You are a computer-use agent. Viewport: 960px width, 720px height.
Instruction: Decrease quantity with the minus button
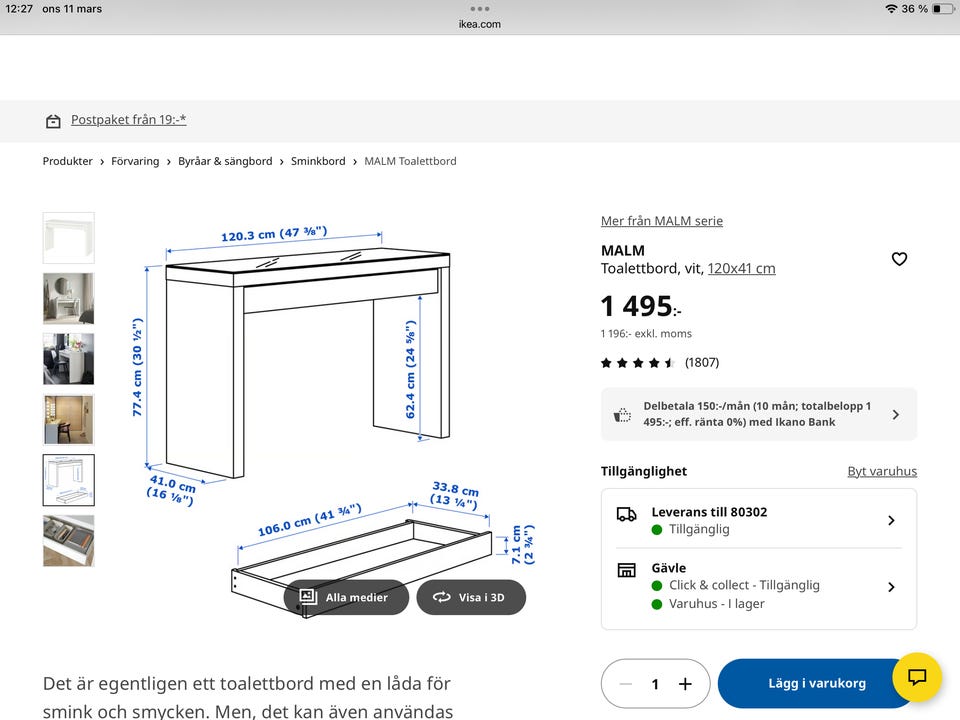625,684
